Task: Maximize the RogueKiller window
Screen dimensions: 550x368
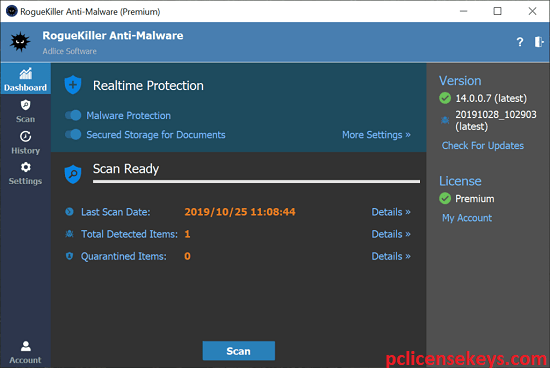Action: click(x=497, y=11)
